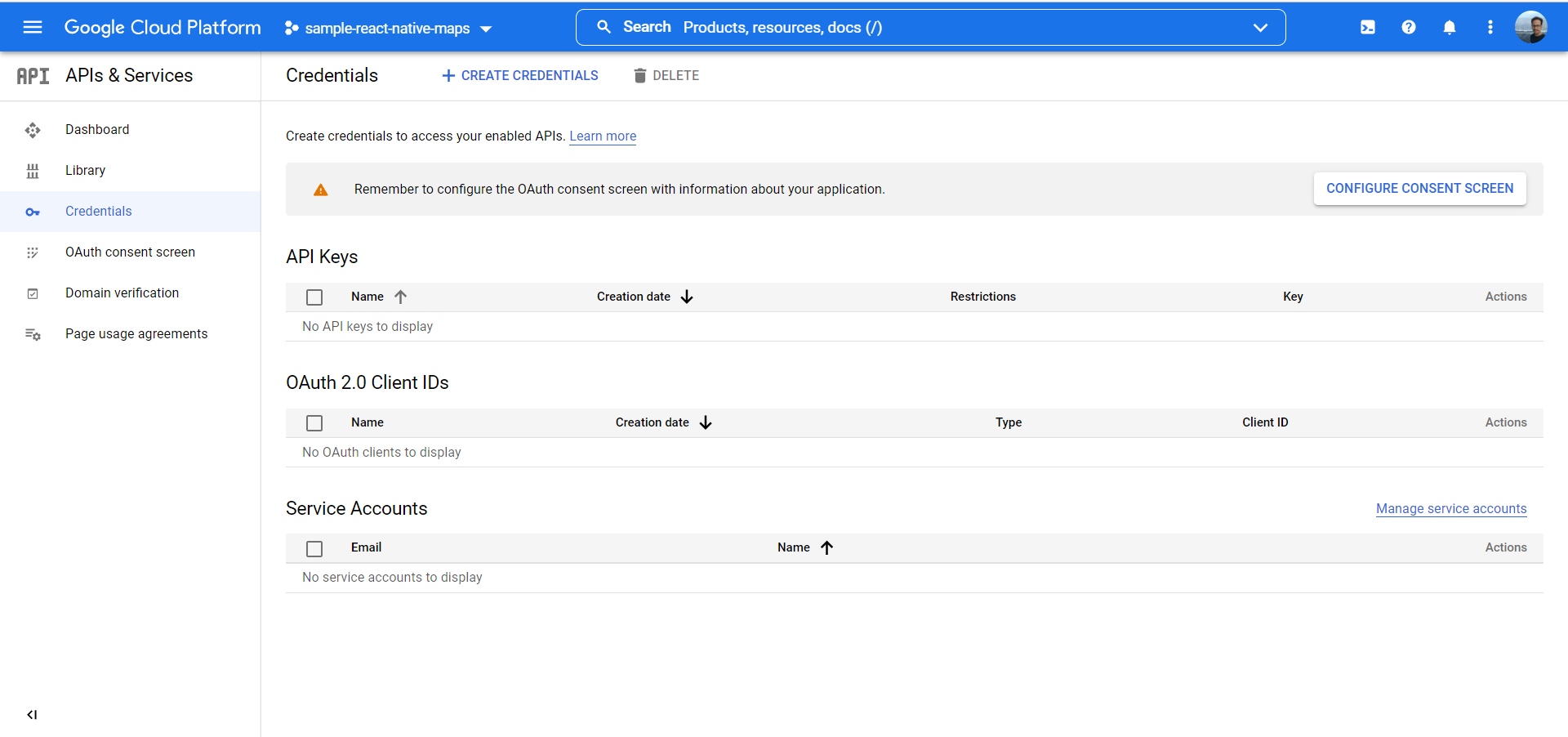The height and width of the screenshot is (737, 1568).
Task: Open the three-dot settings menu
Action: tap(1490, 27)
